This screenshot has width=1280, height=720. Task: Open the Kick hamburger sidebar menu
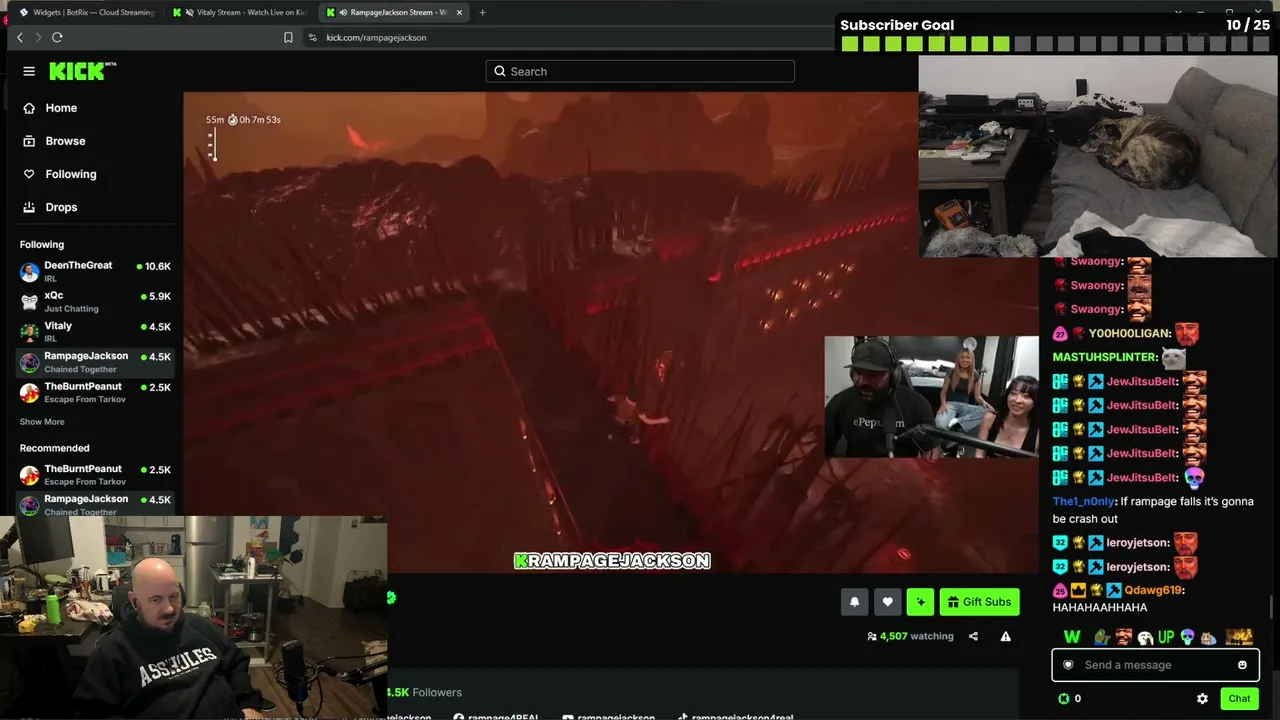click(x=29, y=71)
